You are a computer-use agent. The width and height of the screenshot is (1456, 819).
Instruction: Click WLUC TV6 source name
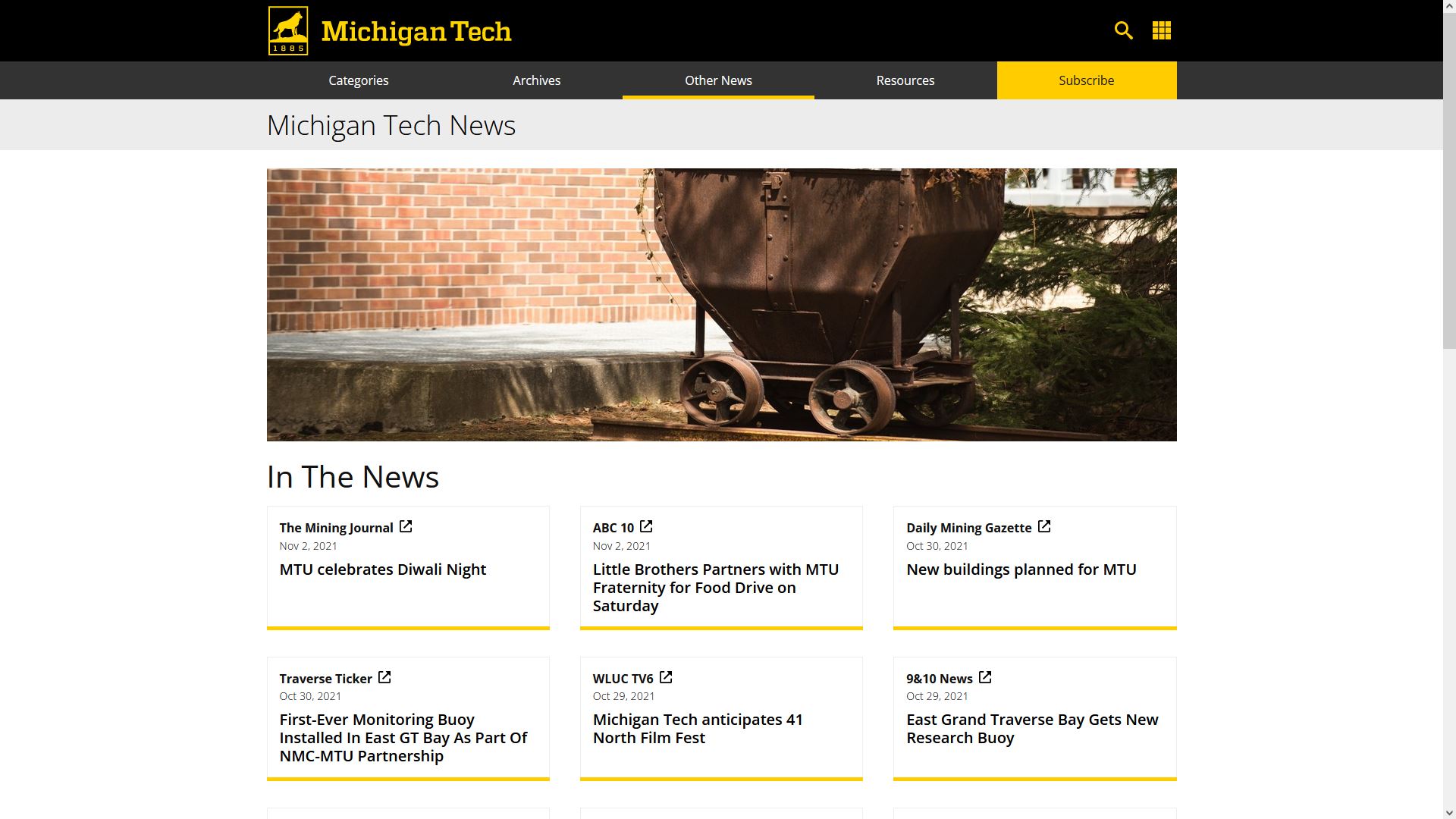623,679
